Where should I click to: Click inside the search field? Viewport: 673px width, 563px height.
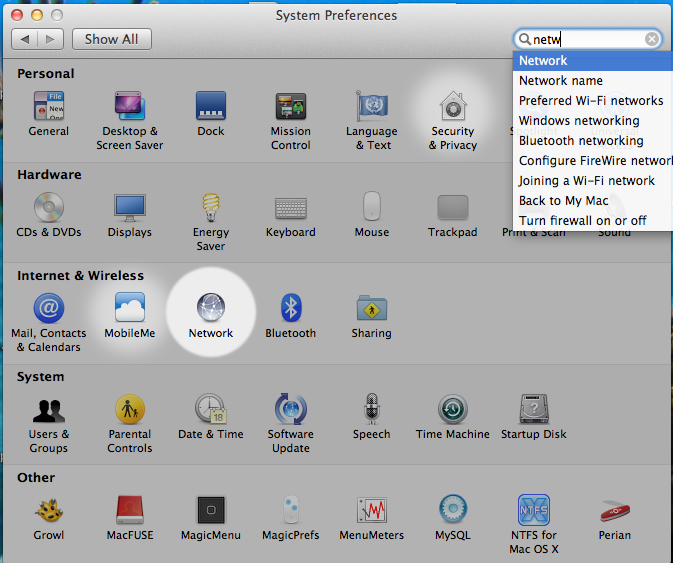(588, 39)
